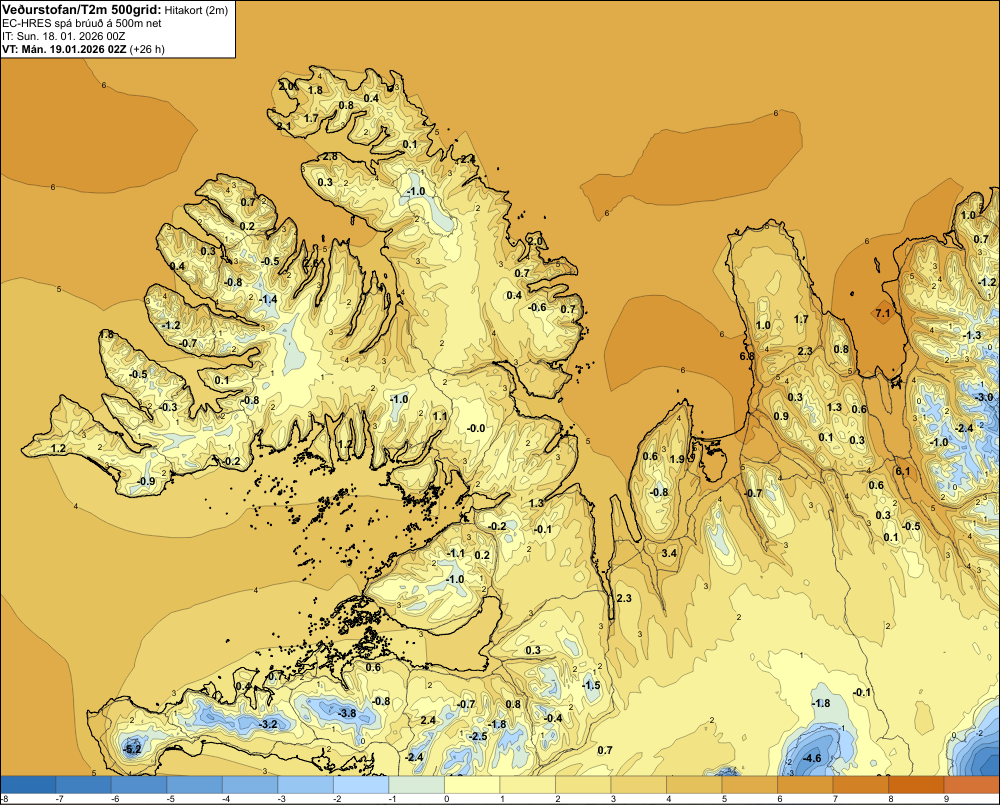The width and height of the screenshot is (1000, 805).
Task: Click the legend tick label '0'
Action: pos(446,799)
